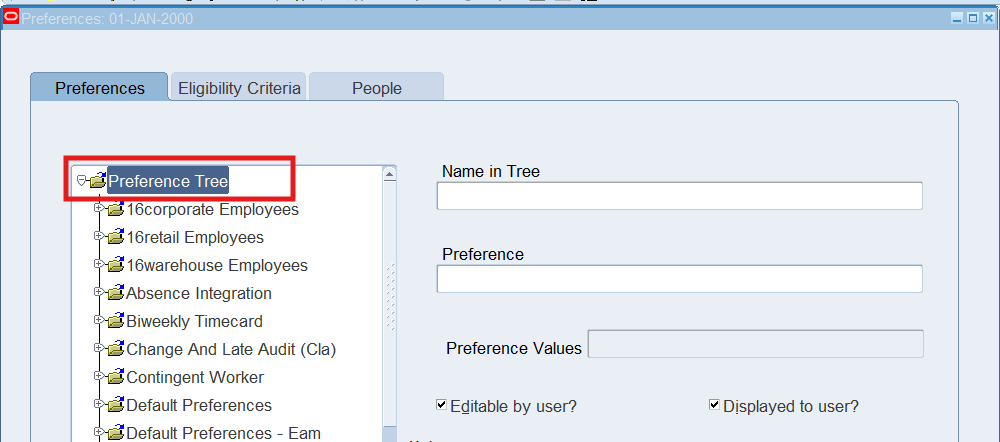
Task: Expand the Change And Late Audit node
Action: click(x=98, y=349)
